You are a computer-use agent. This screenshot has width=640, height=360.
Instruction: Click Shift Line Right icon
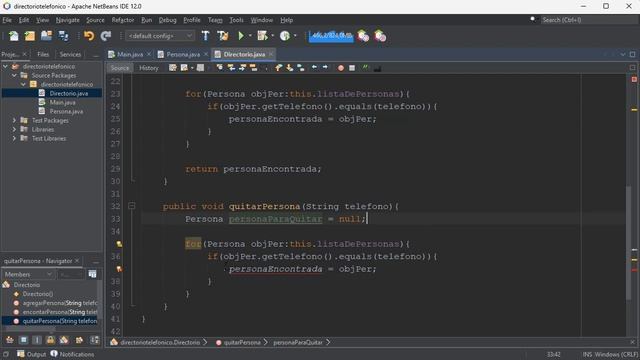point(325,68)
